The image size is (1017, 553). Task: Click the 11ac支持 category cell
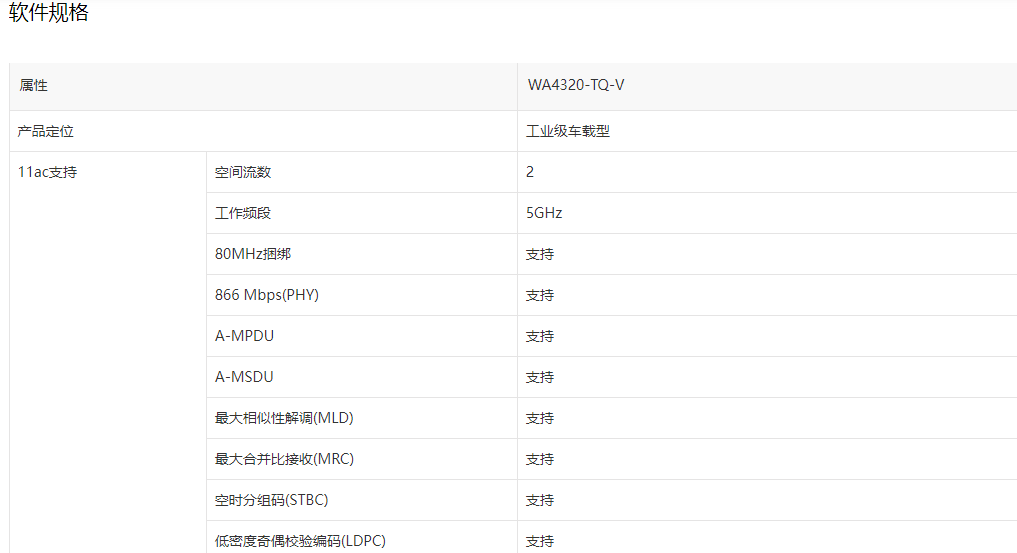pos(108,353)
